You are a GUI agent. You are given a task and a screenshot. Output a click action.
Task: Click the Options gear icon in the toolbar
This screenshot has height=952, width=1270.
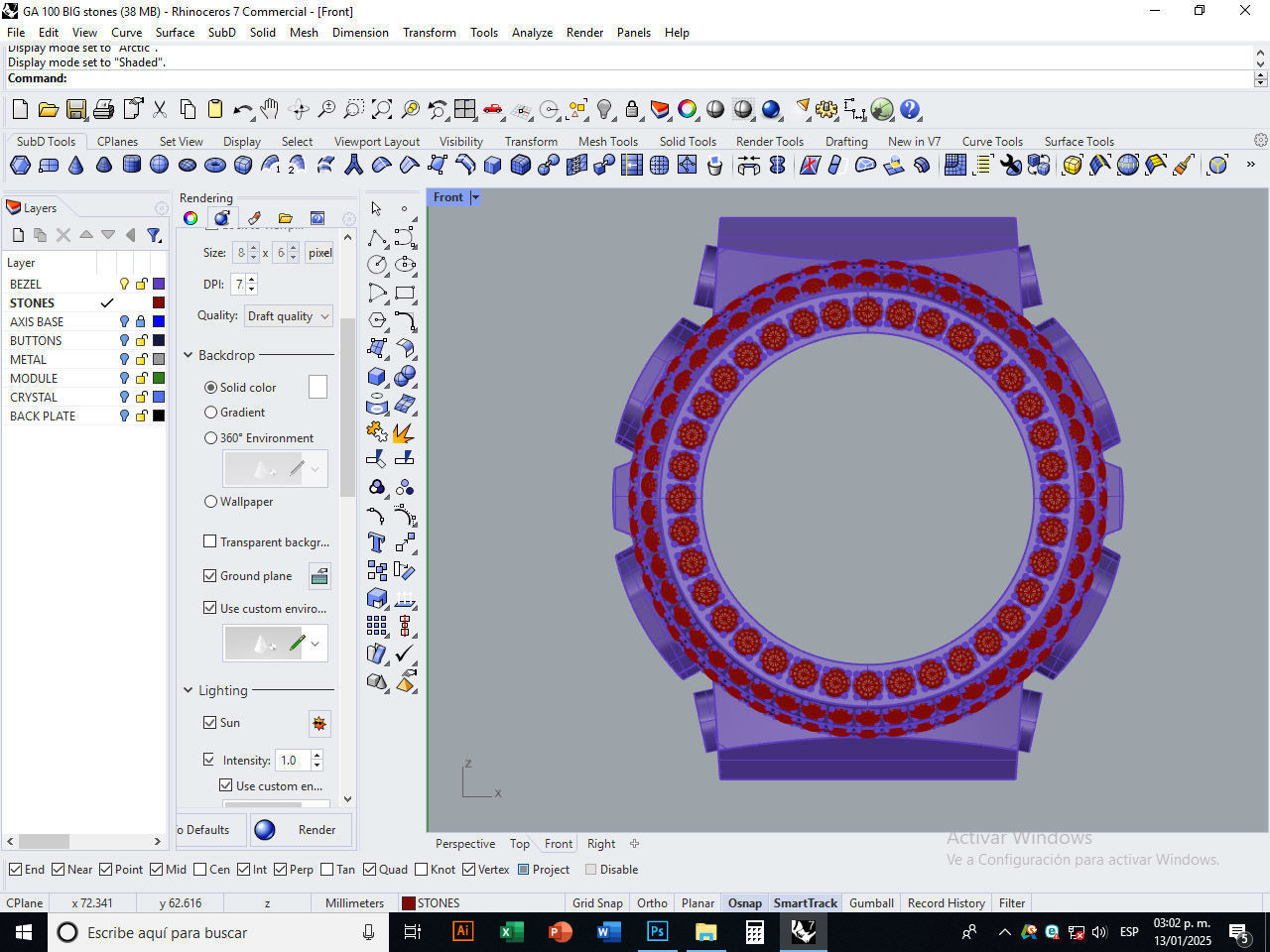[x=826, y=109]
